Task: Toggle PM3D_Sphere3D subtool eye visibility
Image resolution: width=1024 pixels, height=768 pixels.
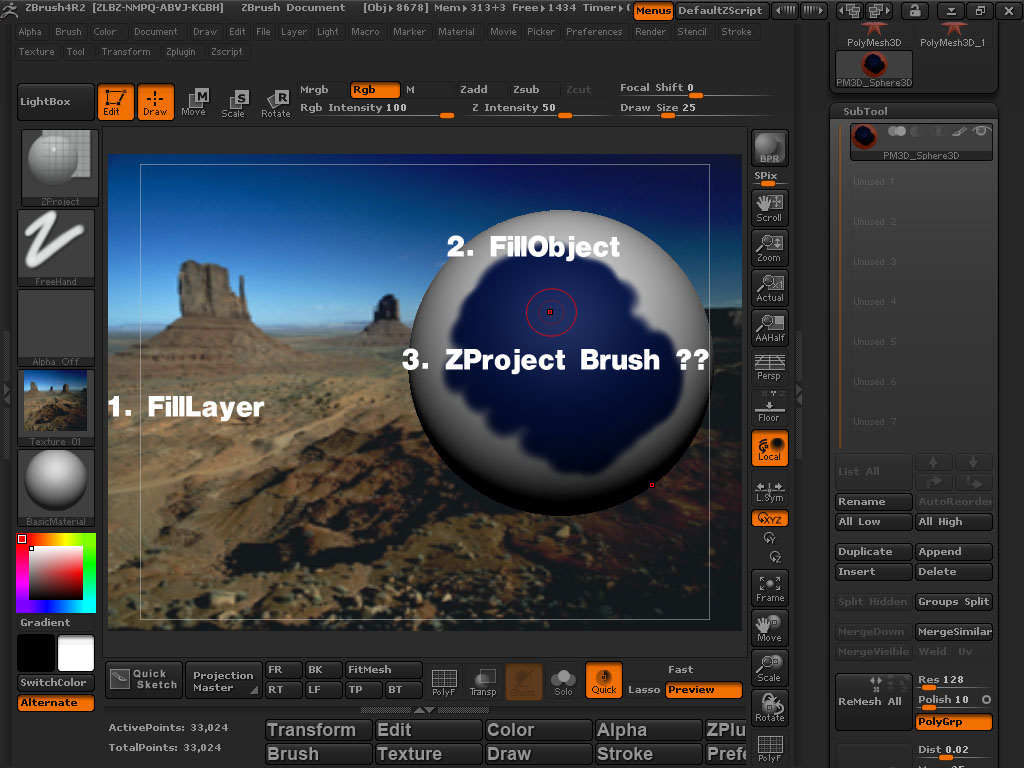Action: (980, 131)
